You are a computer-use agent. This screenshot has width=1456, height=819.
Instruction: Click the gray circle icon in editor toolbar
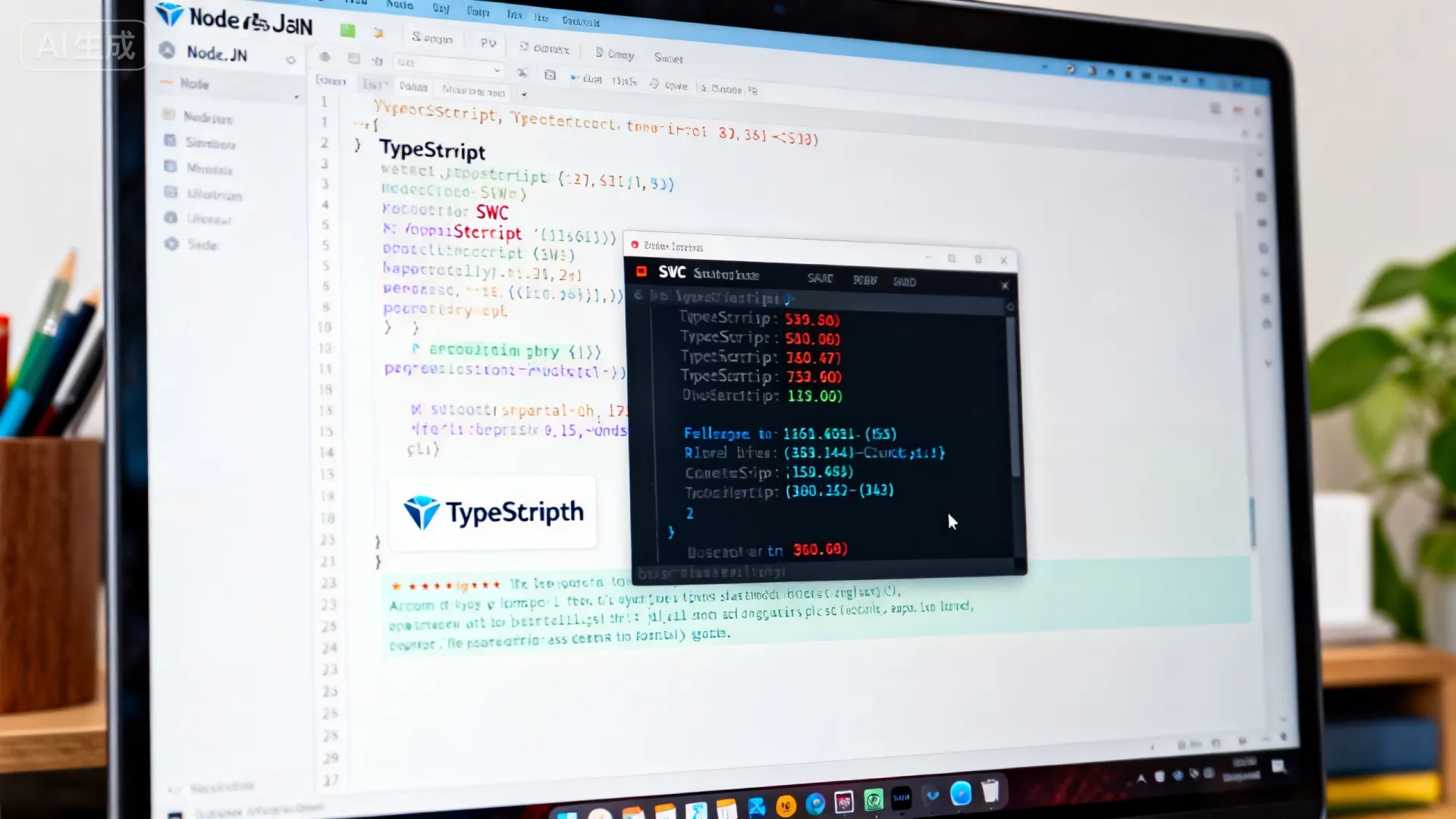click(325, 57)
